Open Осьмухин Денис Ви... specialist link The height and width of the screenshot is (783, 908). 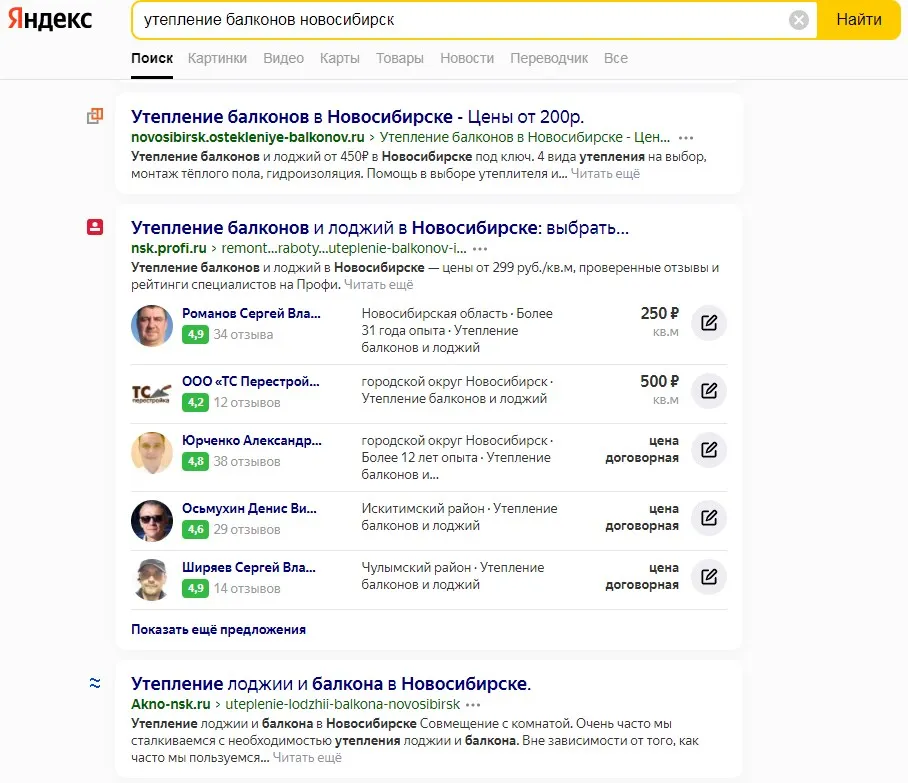pos(250,508)
